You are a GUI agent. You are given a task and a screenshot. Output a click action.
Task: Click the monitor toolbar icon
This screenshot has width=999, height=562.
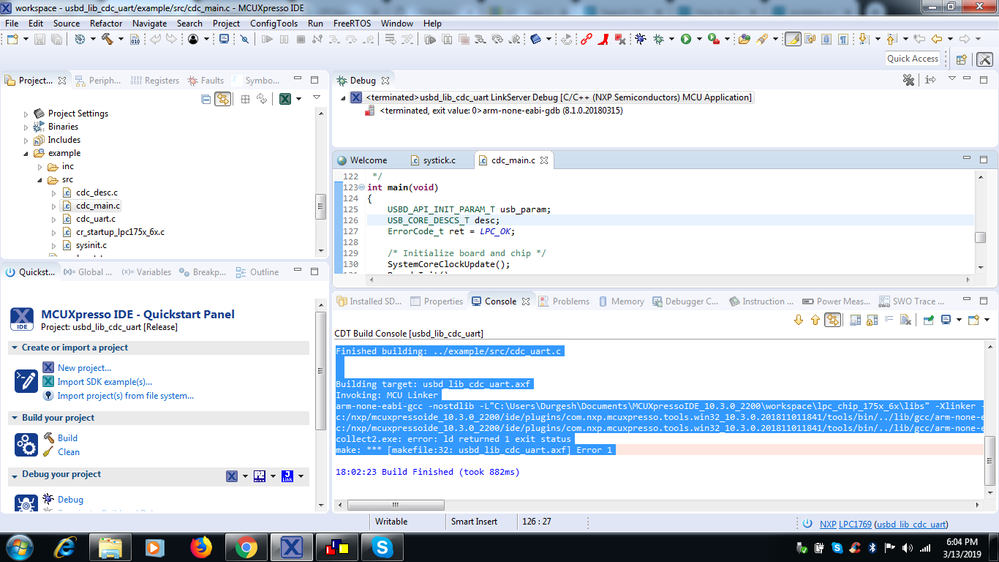(224, 40)
